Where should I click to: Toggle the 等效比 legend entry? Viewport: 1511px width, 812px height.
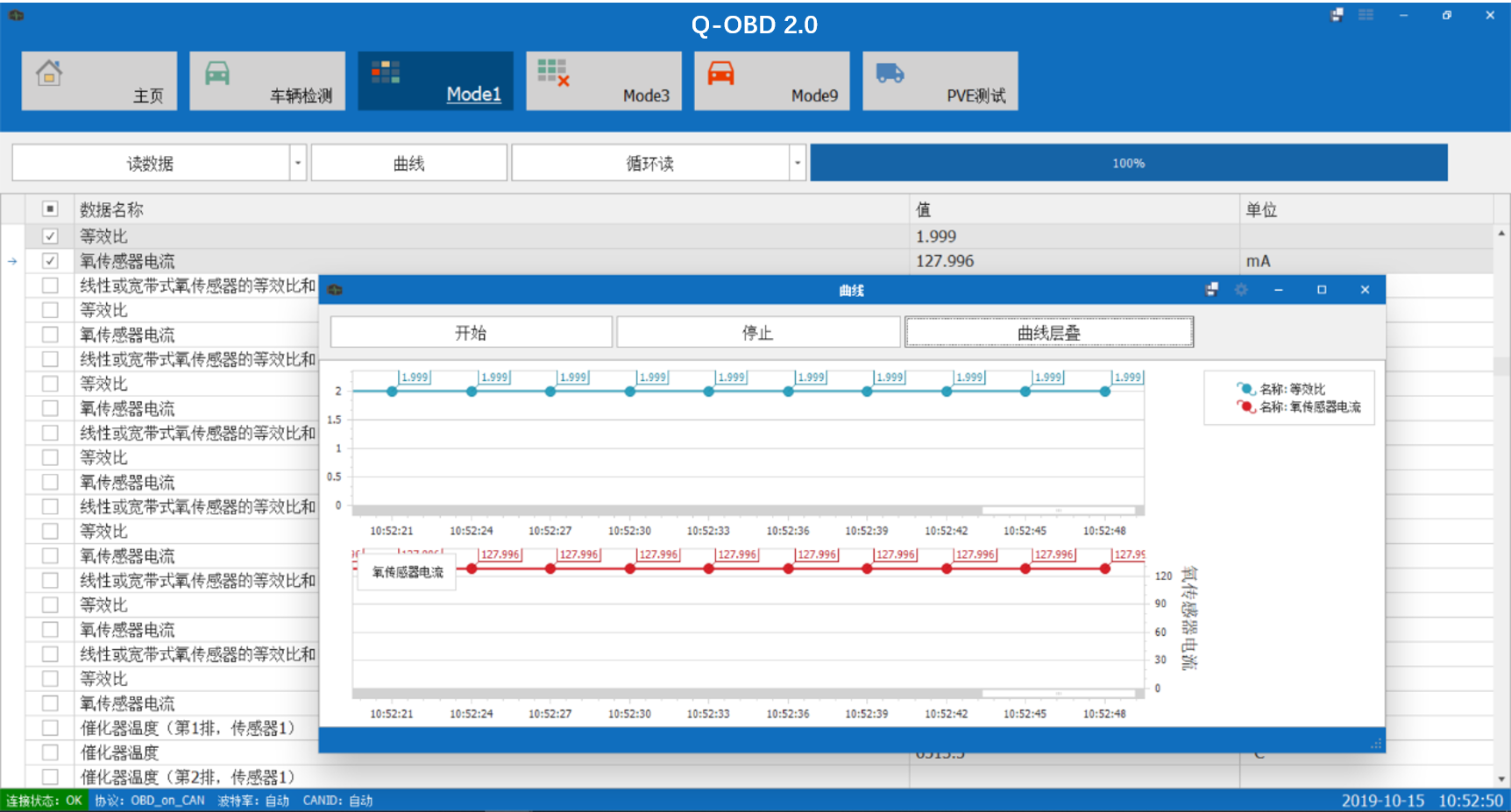coord(1281,389)
